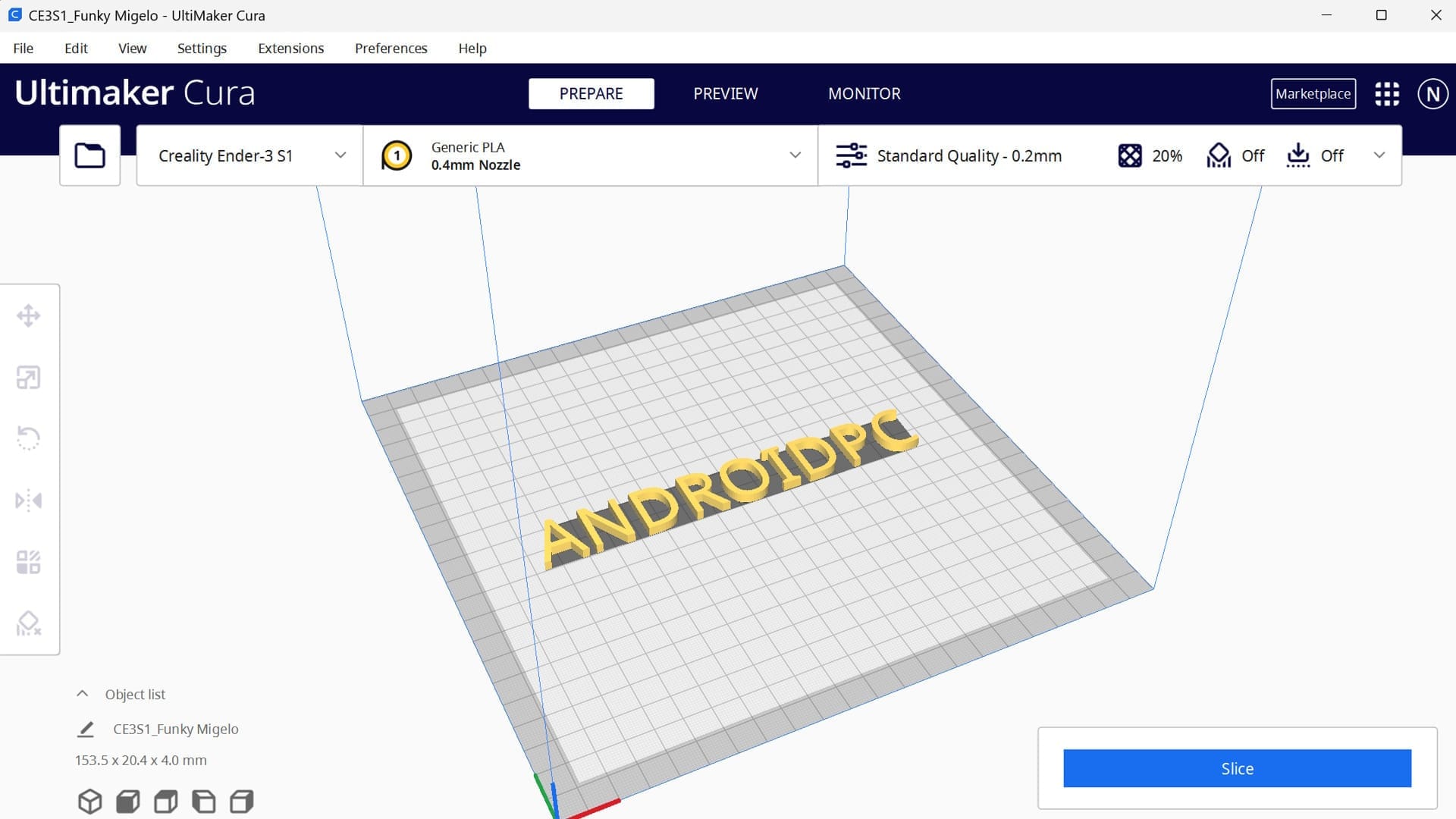Open the Preferences menu

pos(391,48)
